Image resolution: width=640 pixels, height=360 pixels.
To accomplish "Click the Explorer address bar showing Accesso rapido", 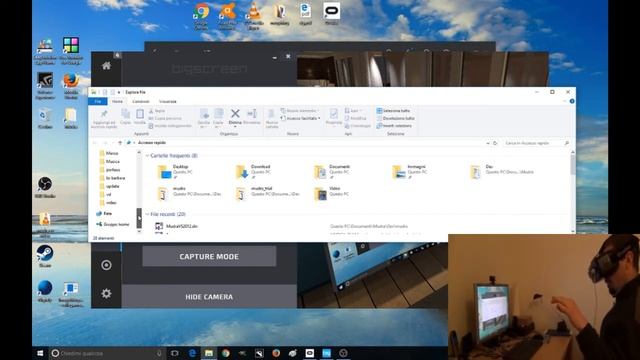I will click(308, 143).
